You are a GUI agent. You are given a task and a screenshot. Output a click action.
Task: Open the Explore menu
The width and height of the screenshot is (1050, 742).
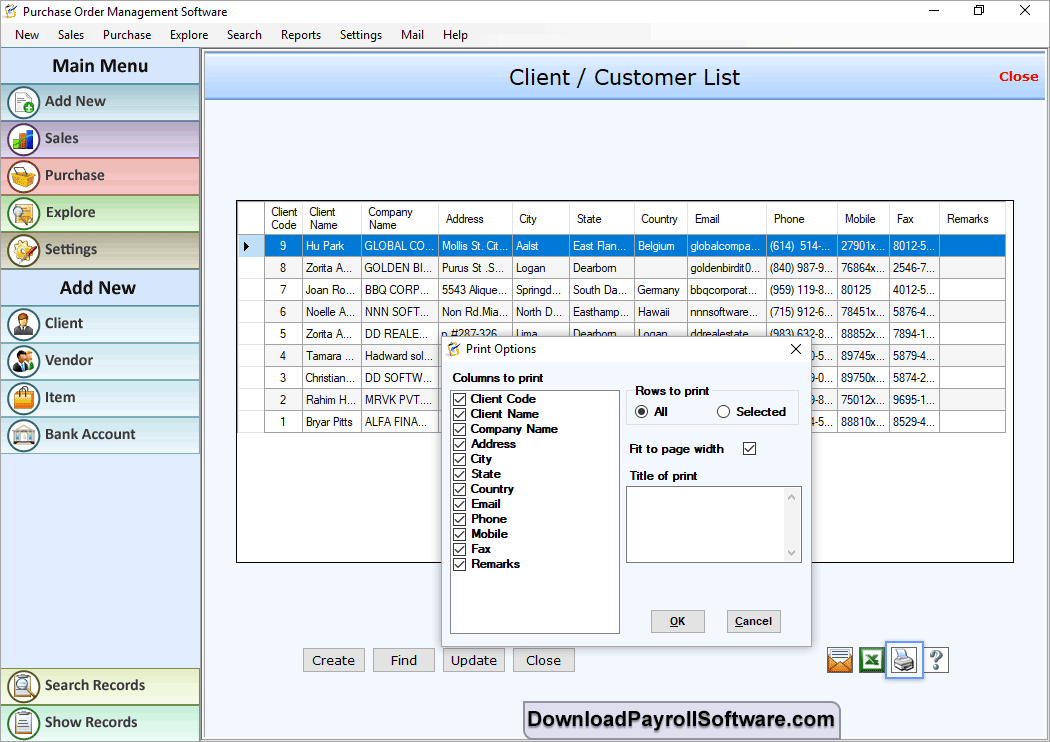click(189, 35)
